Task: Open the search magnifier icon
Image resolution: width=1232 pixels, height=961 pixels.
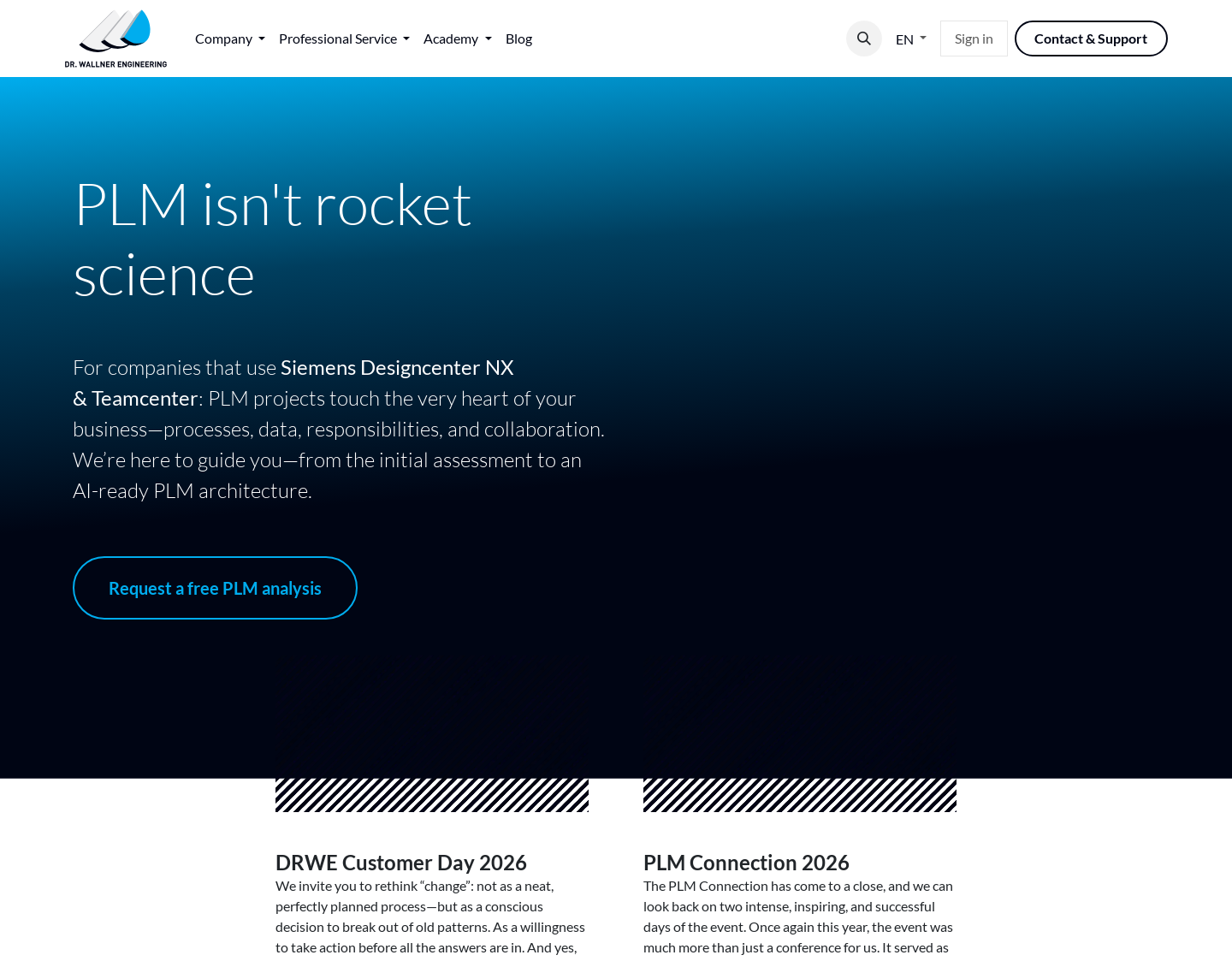Action: coord(864,39)
